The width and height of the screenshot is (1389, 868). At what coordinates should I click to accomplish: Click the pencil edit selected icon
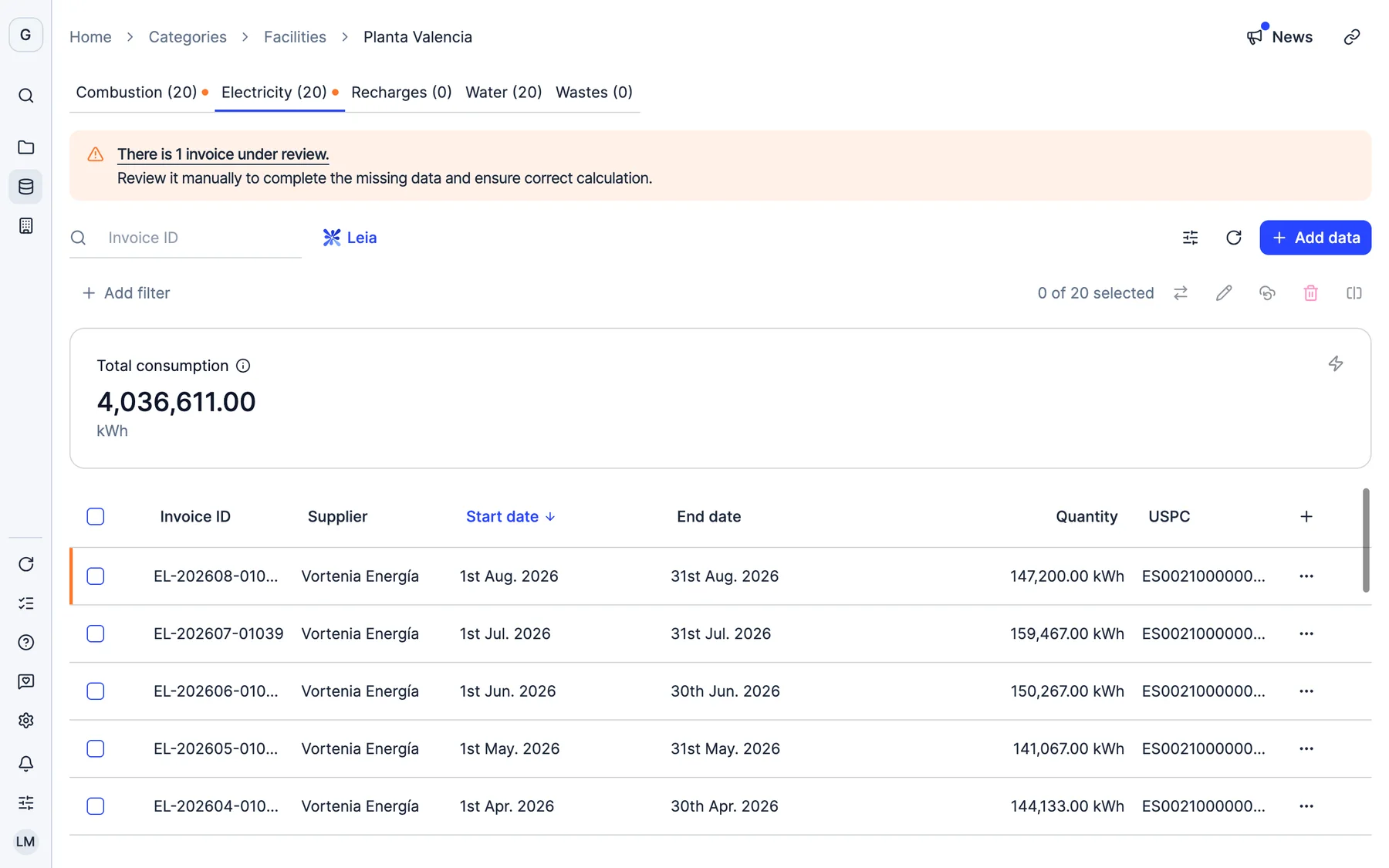coord(1224,293)
